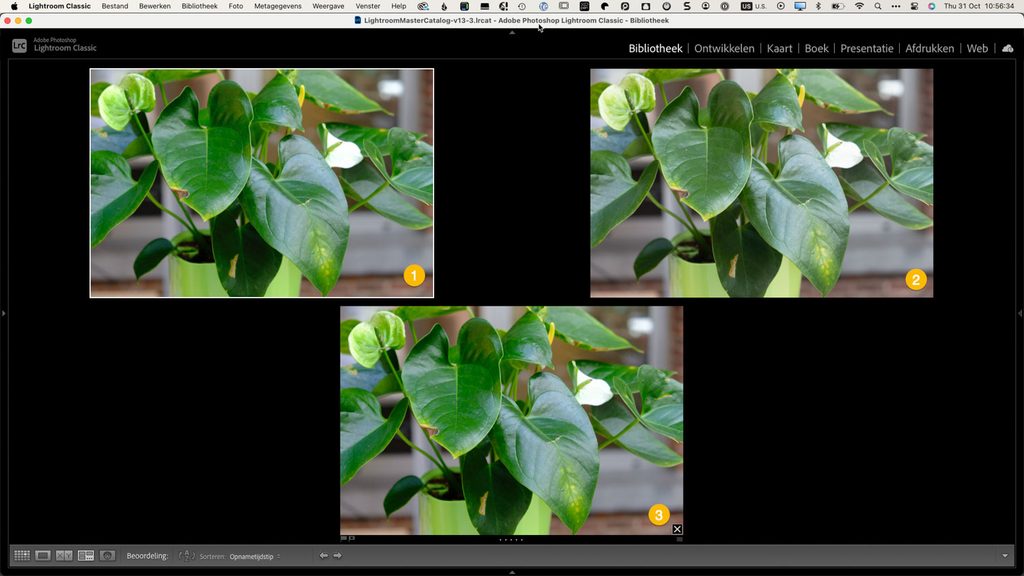Open toolbar content dropdown triangle at far right
1024x576 pixels.
coord(1005,556)
